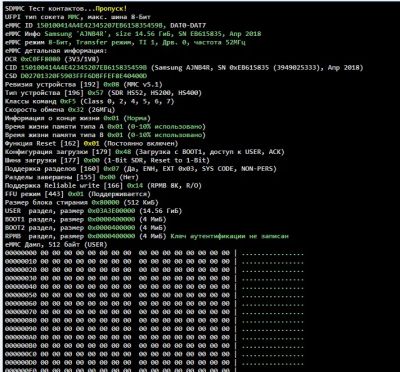Click the BOOT1 partition size value

(112, 219)
